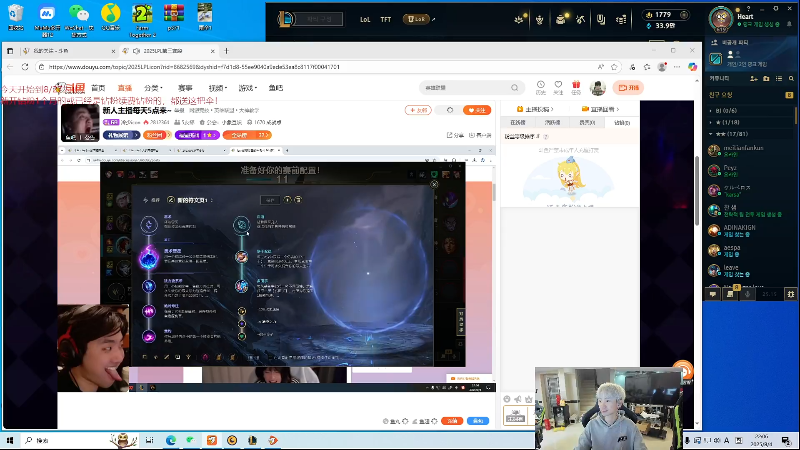Click the browser refresh button

point(25,67)
